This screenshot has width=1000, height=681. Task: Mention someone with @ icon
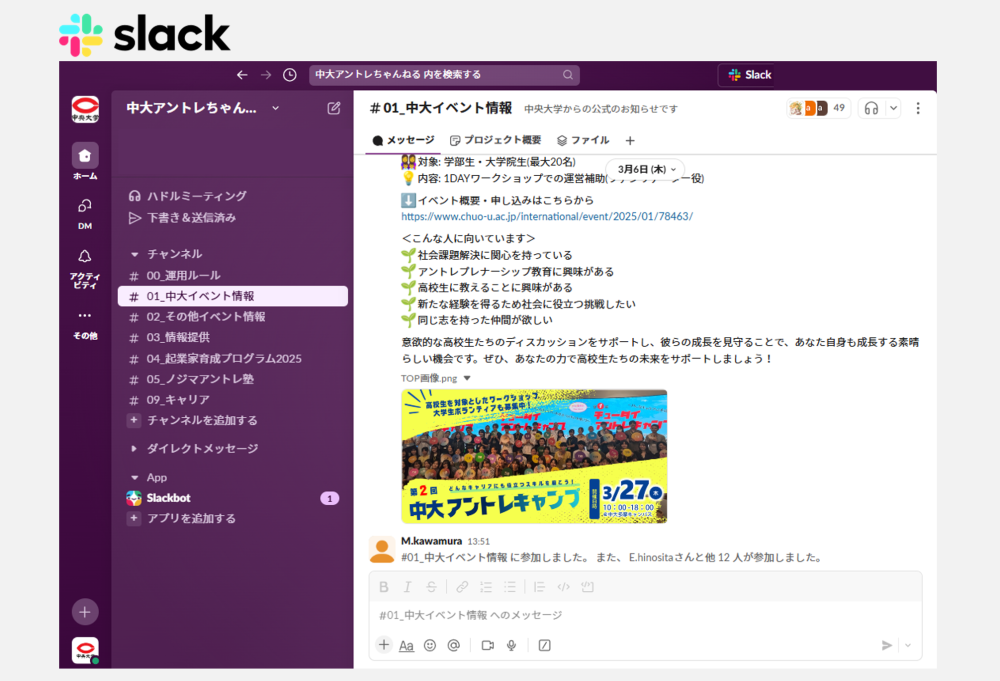pyautogui.click(x=453, y=645)
